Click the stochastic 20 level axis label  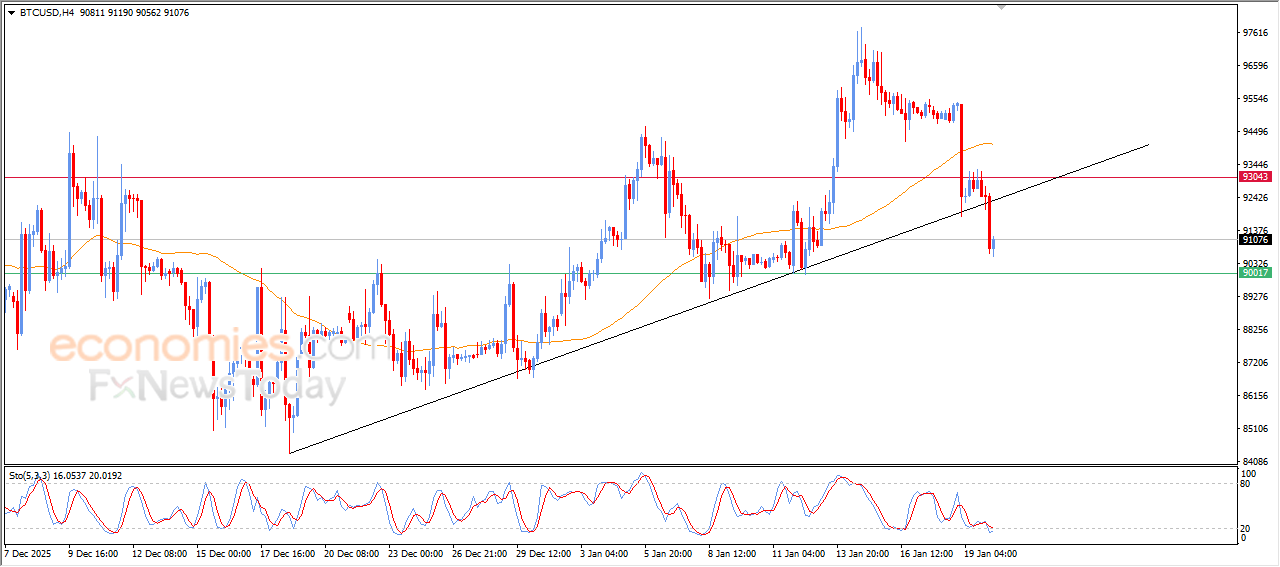click(1247, 528)
